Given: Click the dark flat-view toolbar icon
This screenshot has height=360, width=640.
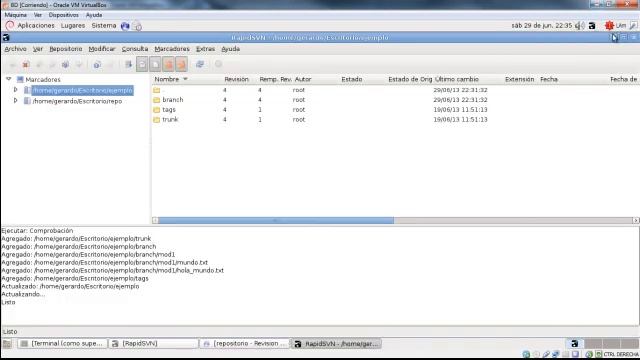Looking at the screenshot, I should (129, 64).
